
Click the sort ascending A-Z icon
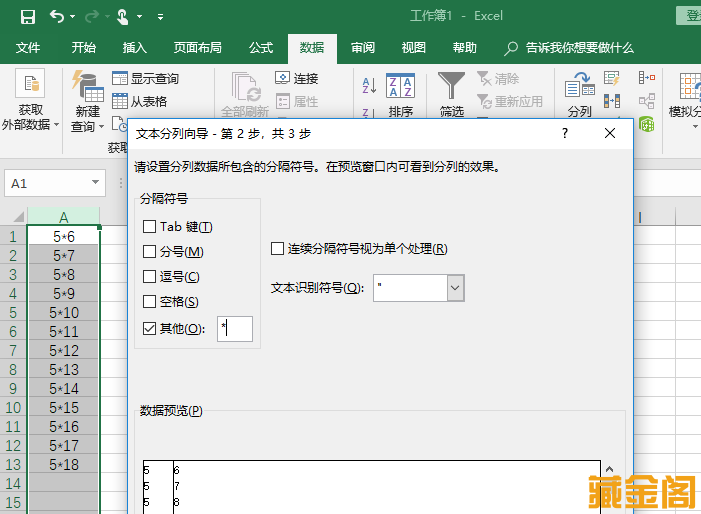(x=369, y=85)
